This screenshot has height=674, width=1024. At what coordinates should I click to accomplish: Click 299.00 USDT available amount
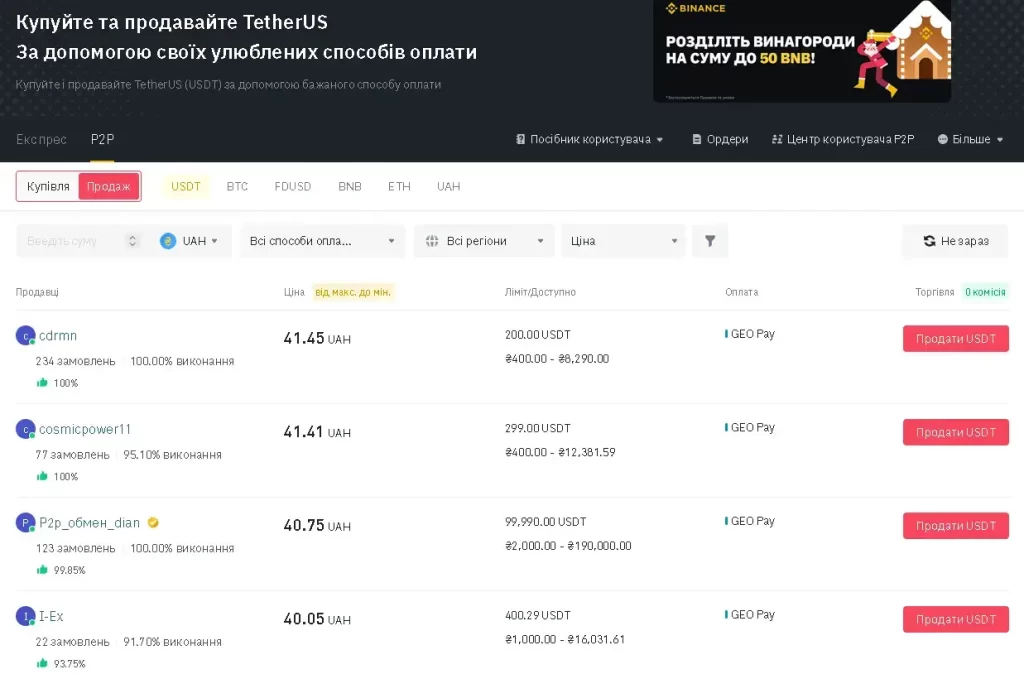(x=537, y=428)
